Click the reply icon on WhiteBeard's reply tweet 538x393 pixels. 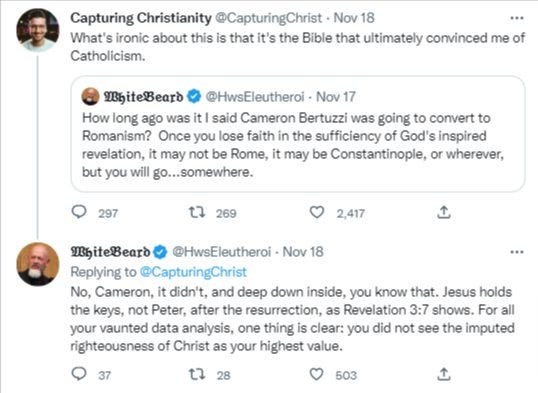point(79,374)
